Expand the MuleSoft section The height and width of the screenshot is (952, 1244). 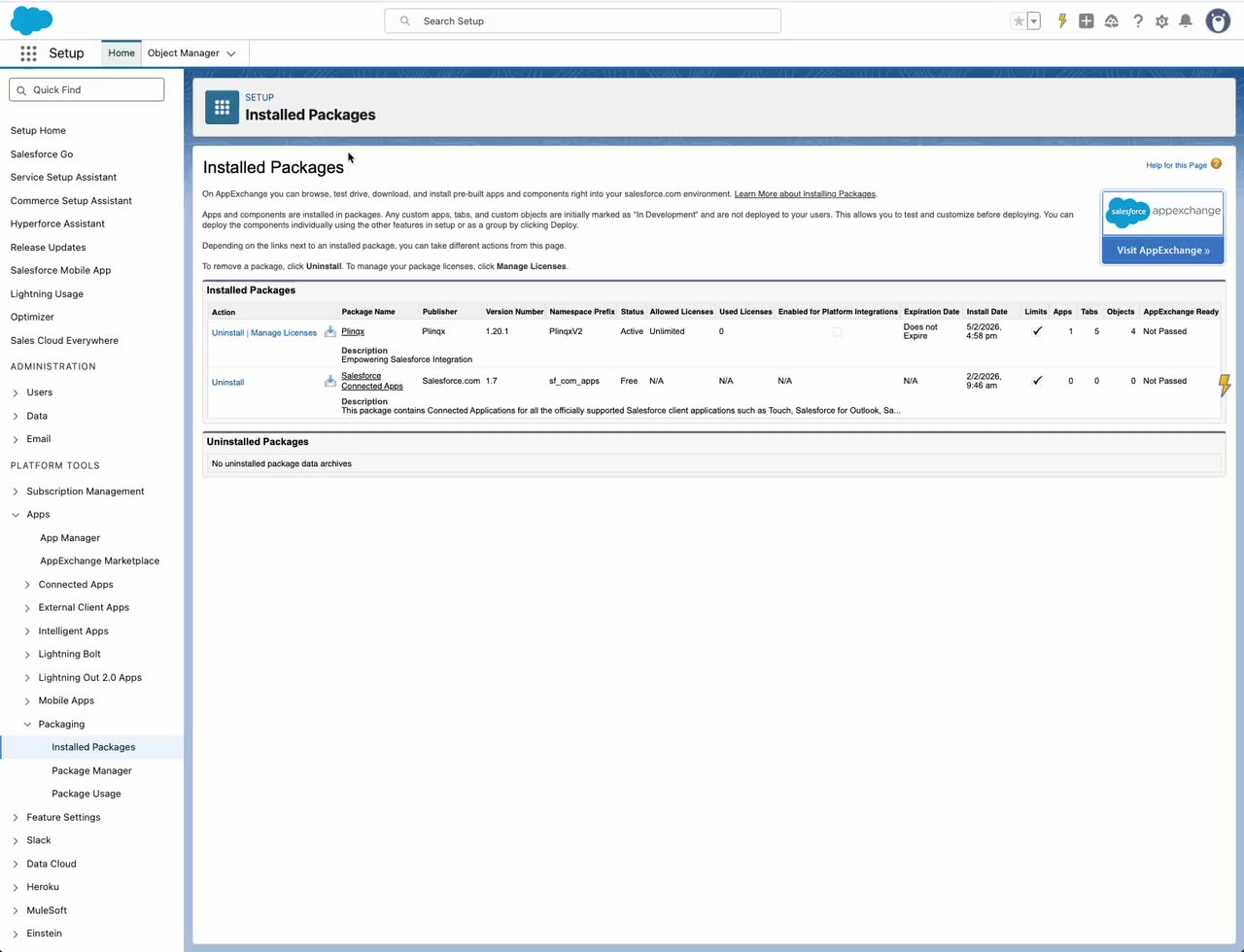coord(16,911)
